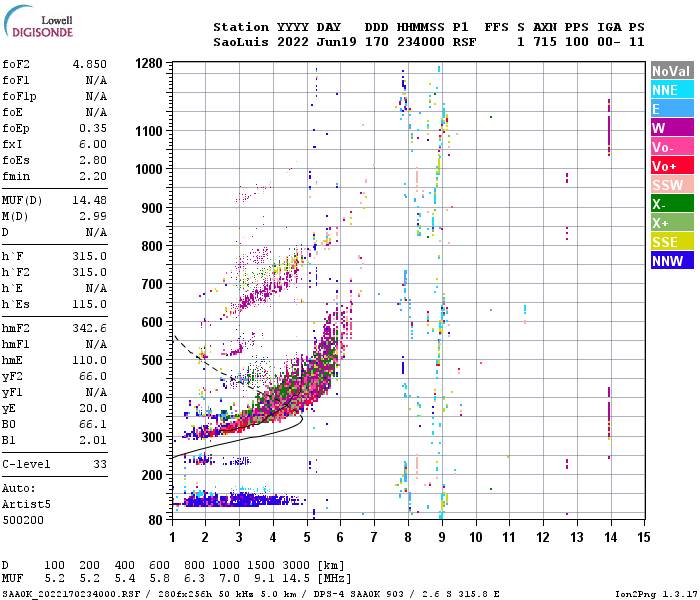Click the h`Es value 115.0
This screenshot has height=600, width=700.
coord(90,304)
